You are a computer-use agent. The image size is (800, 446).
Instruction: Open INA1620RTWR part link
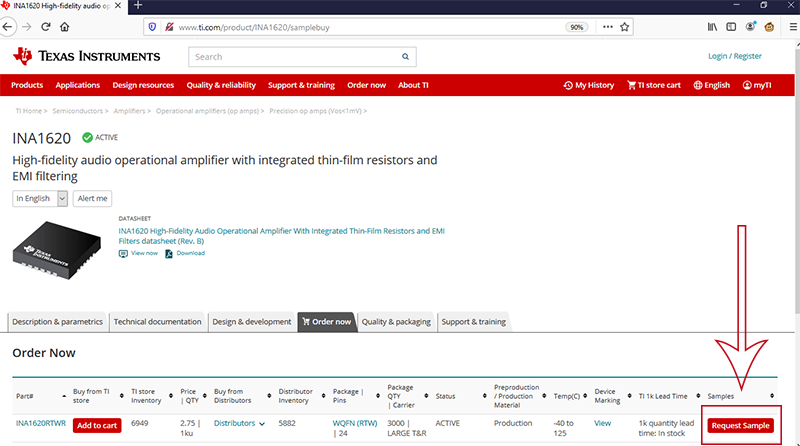pyautogui.click(x=41, y=423)
